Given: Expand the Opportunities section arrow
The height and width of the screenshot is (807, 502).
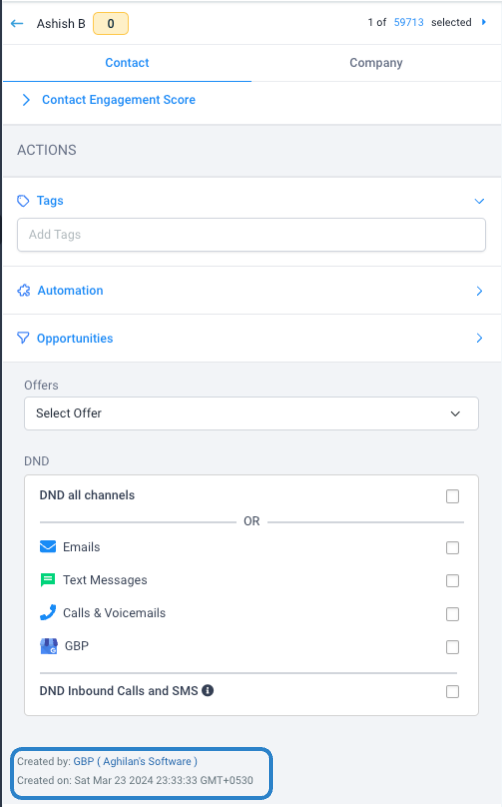Looking at the screenshot, I should pyautogui.click(x=479, y=338).
